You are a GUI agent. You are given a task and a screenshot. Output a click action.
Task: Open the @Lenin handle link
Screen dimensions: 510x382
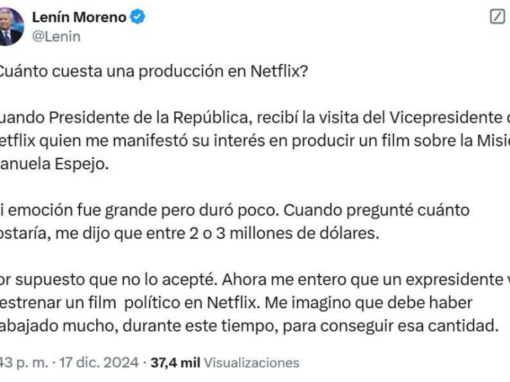(x=56, y=37)
